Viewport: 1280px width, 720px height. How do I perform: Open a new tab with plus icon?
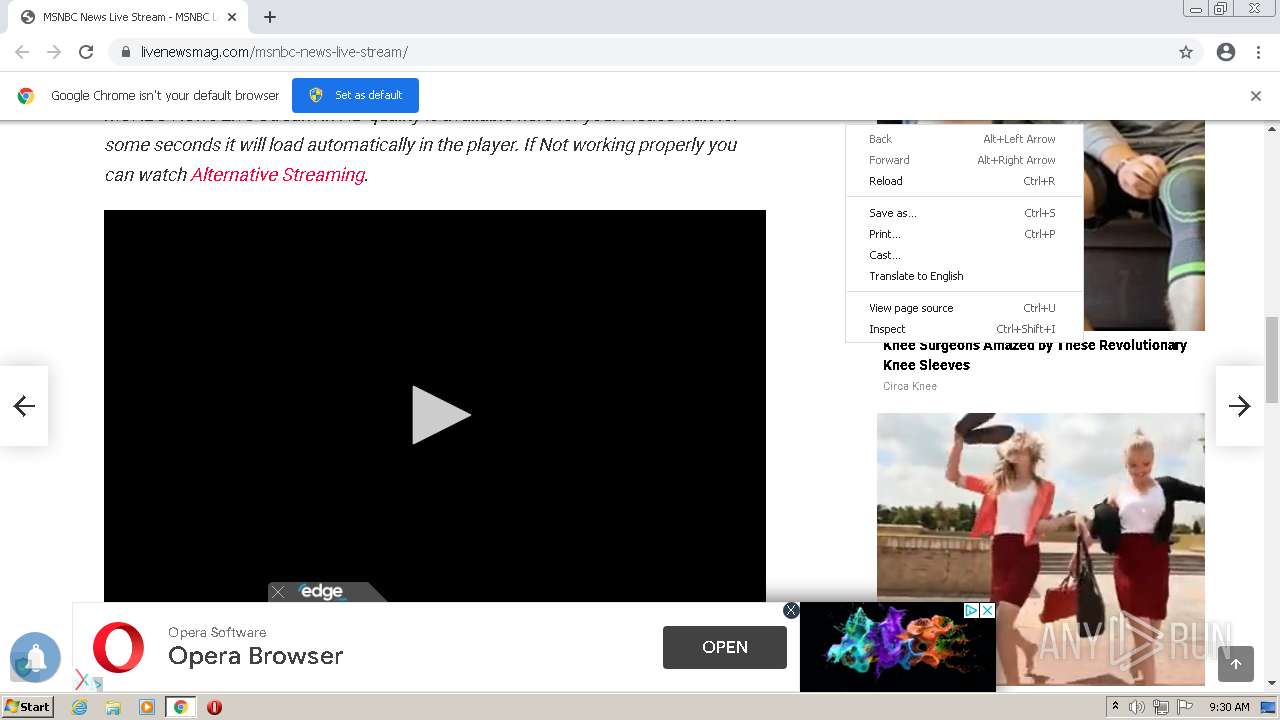pos(270,17)
